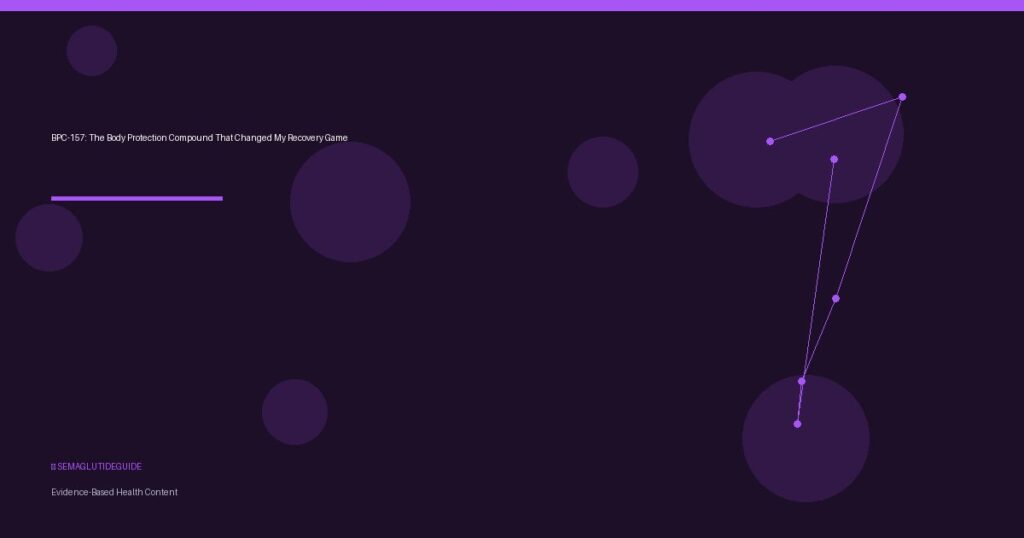This screenshot has height=538, width=1024.
Task: Click the circle left of the purple underline
Action: coord(49,238)
